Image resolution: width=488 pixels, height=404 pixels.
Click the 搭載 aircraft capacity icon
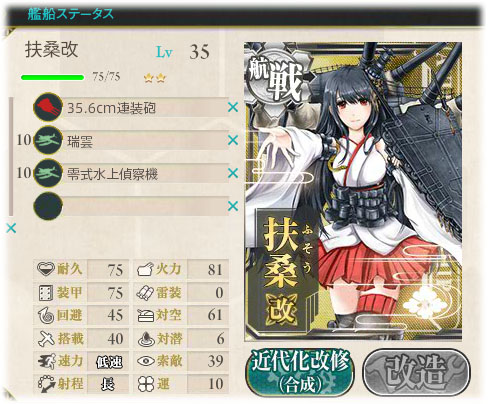(x=46, y=338)
